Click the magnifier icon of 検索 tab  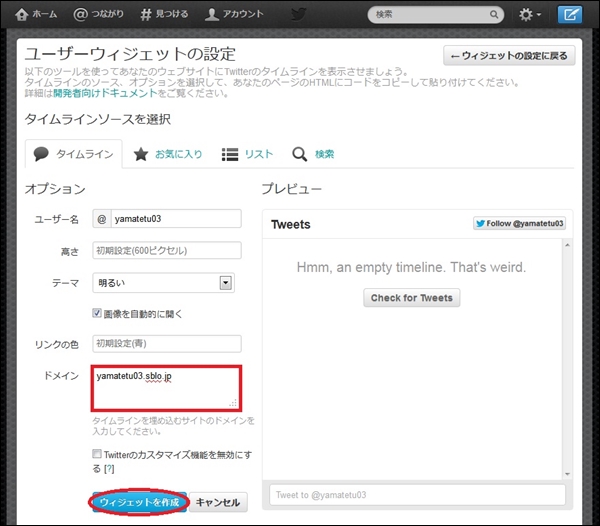300,154
